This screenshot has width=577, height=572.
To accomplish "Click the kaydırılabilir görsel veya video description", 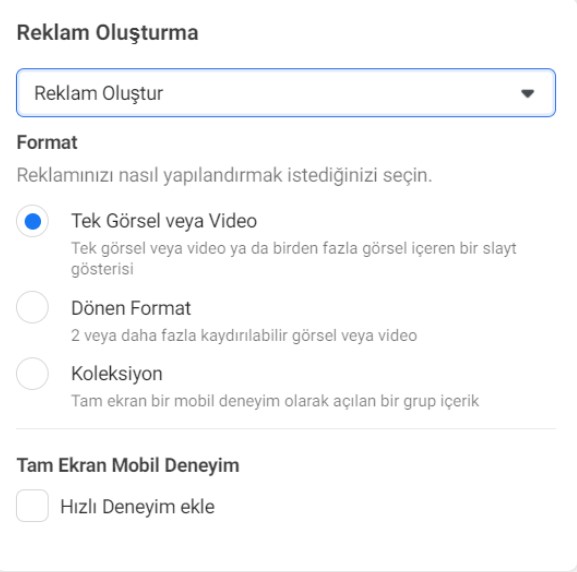I will tap(244, 336).
